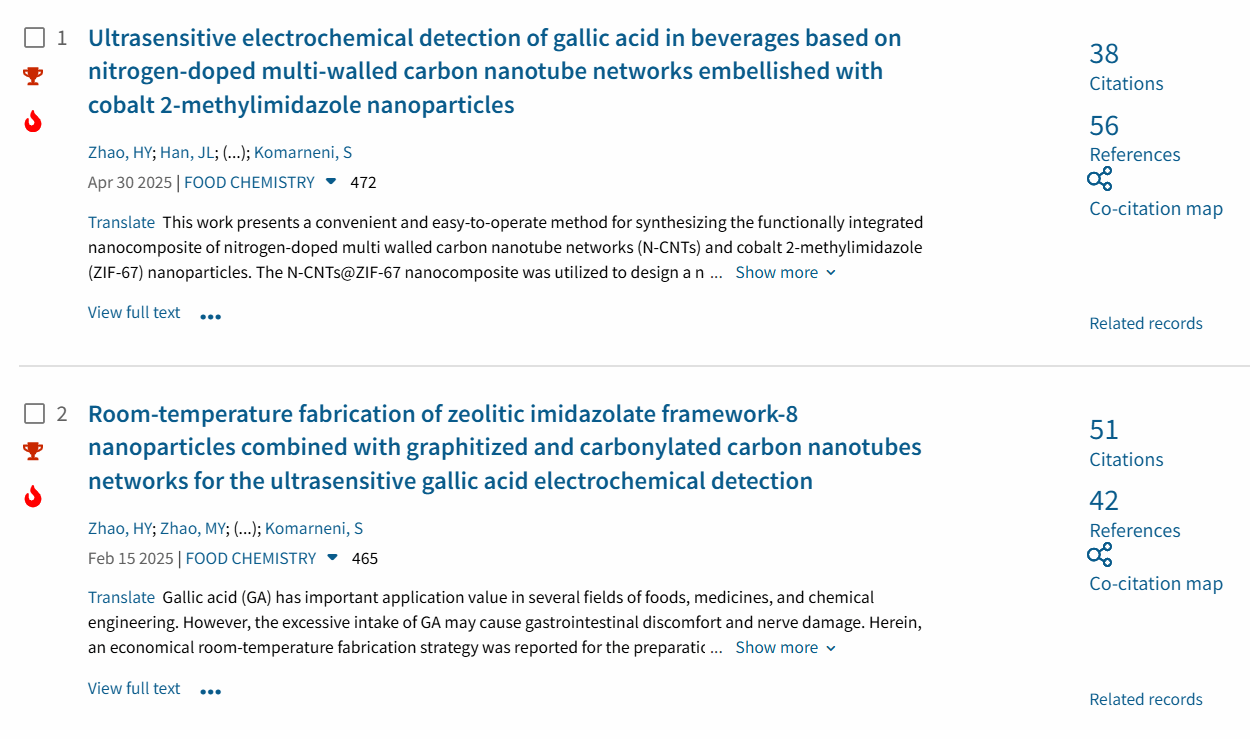Open the three-dot more options for record 1

[x=210, y=316]
